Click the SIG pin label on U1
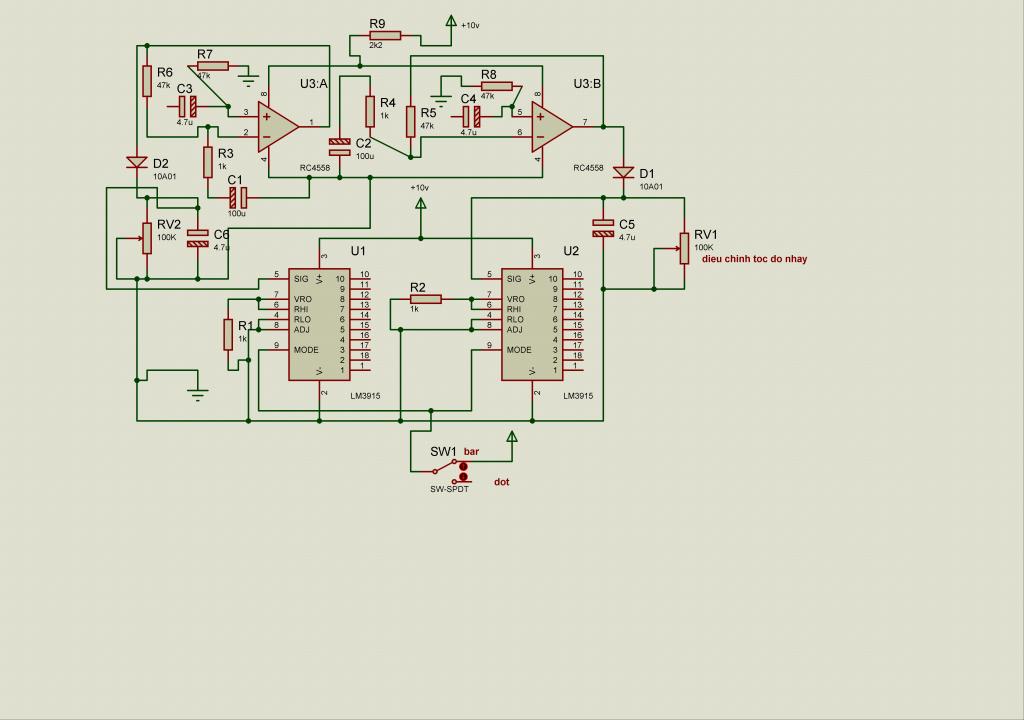This screenshot has width=1024, height=720. (301, 279)
